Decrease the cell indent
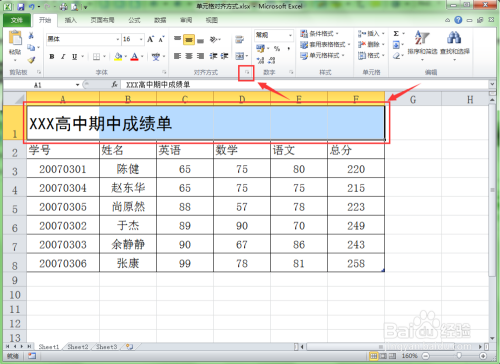500x364 pixels. pos(213,56)
